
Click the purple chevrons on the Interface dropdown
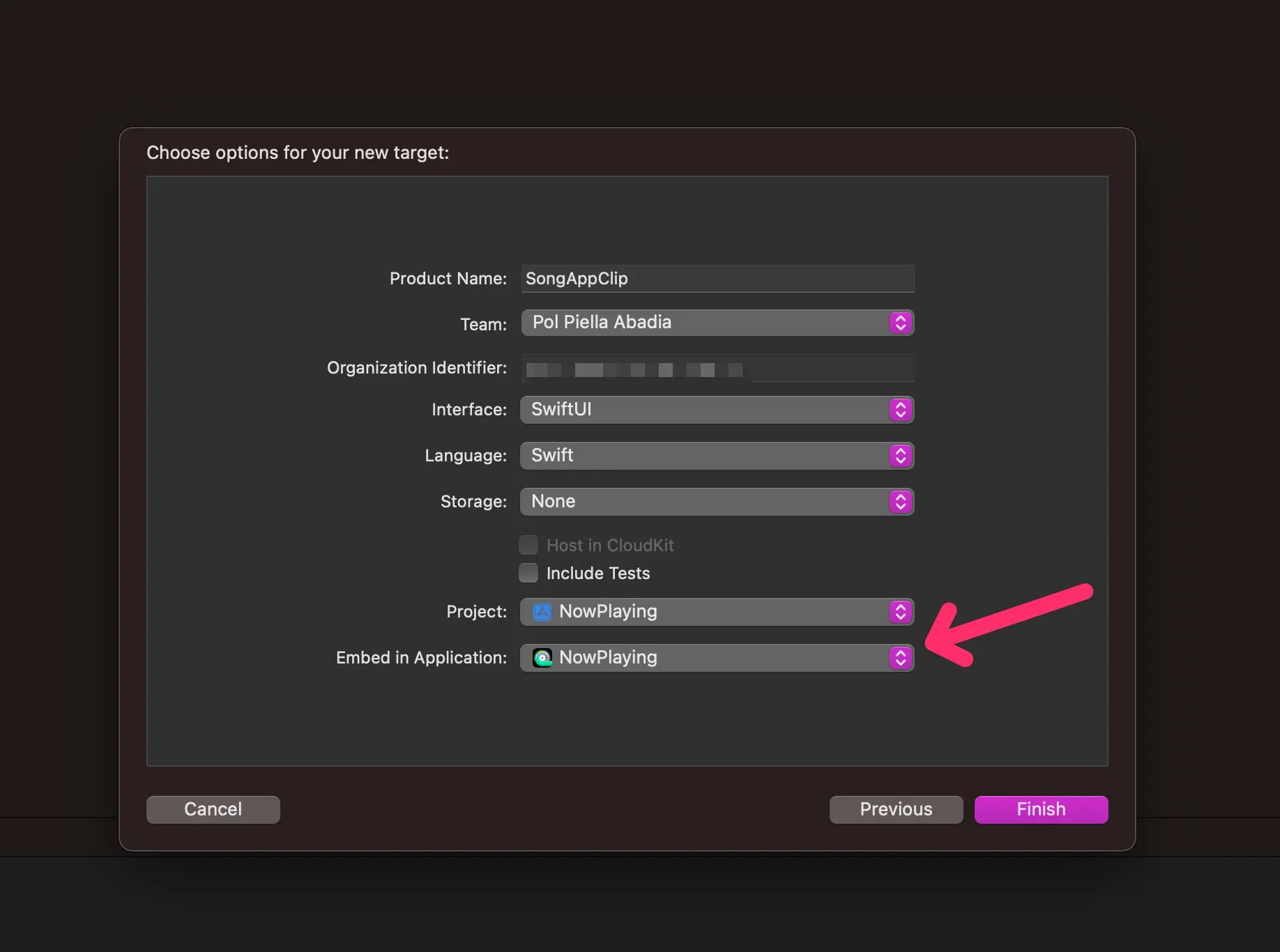pyautogui.click(x=900, y=410)
